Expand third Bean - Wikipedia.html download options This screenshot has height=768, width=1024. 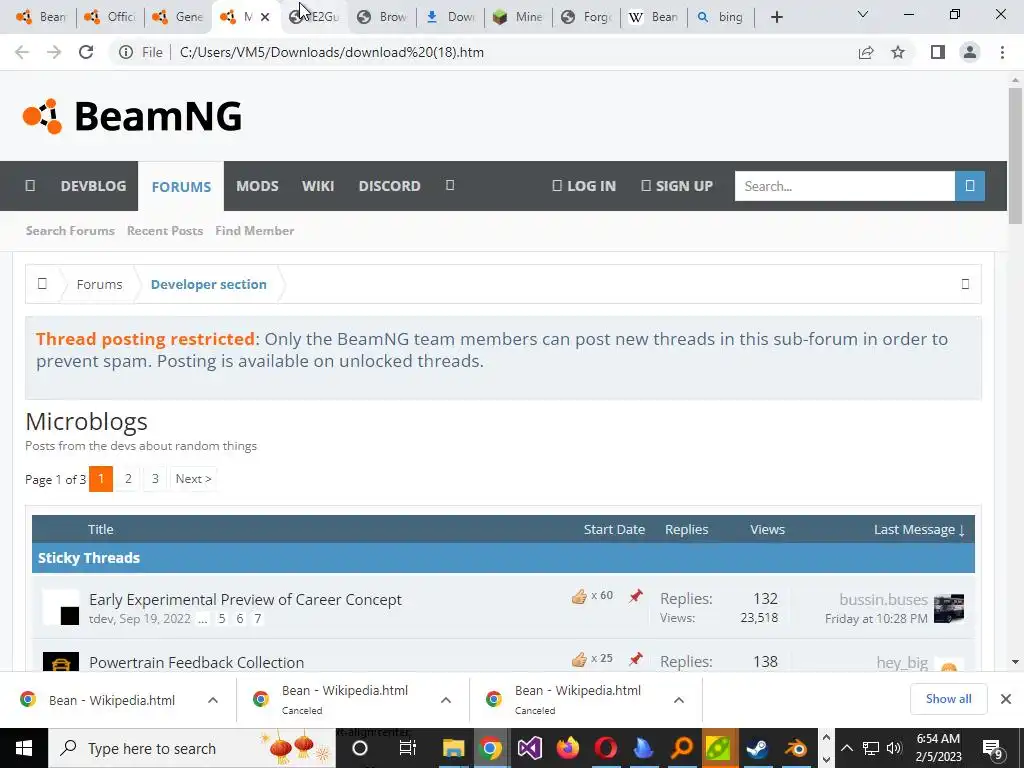pyautogui.click(x=679, y=700)
